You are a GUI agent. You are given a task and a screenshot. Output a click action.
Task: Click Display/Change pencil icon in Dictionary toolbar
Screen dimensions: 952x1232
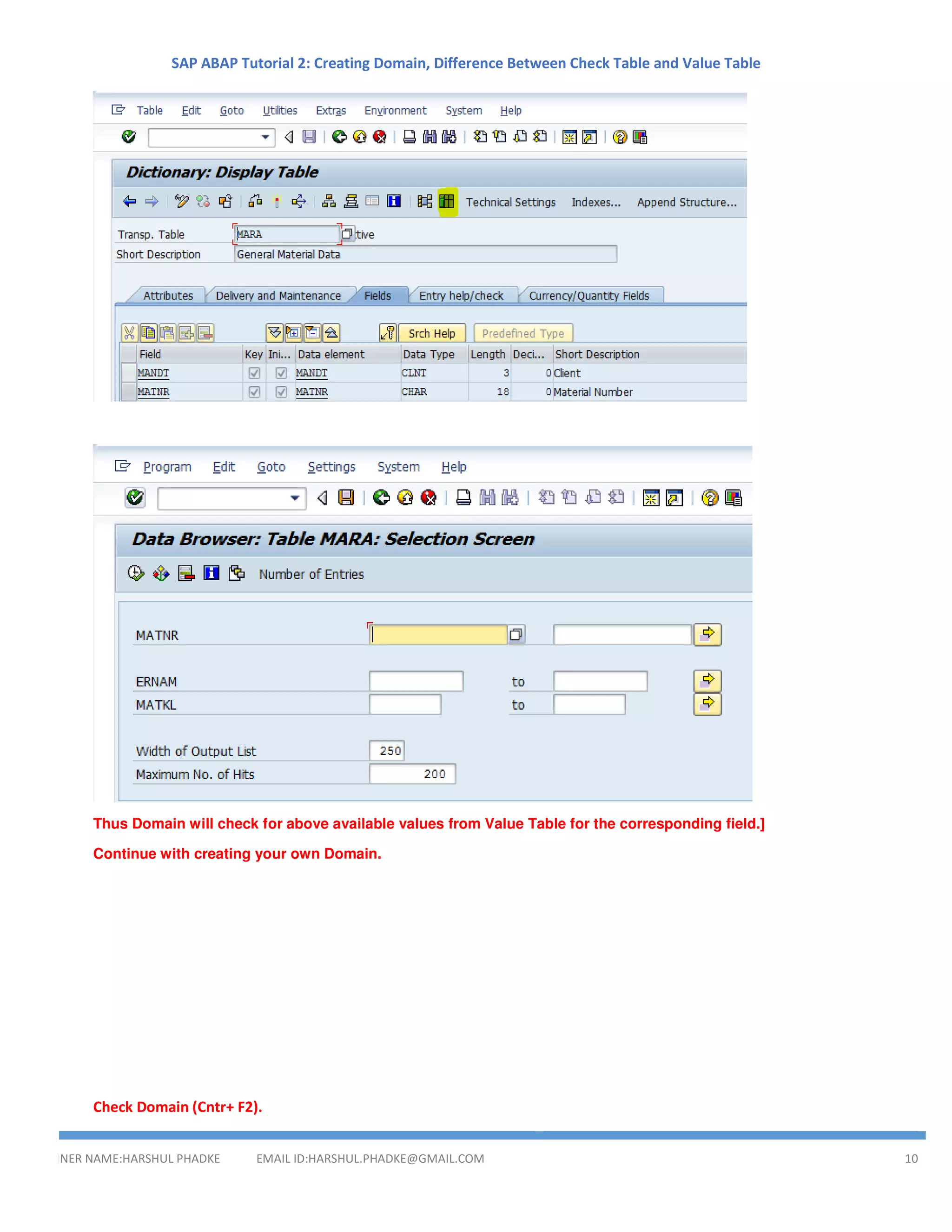coord(182,201)
